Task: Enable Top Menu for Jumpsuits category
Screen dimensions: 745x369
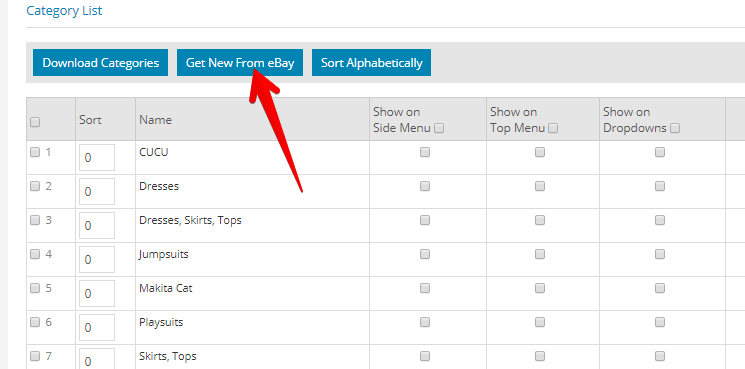Action: tap(540, 254)
